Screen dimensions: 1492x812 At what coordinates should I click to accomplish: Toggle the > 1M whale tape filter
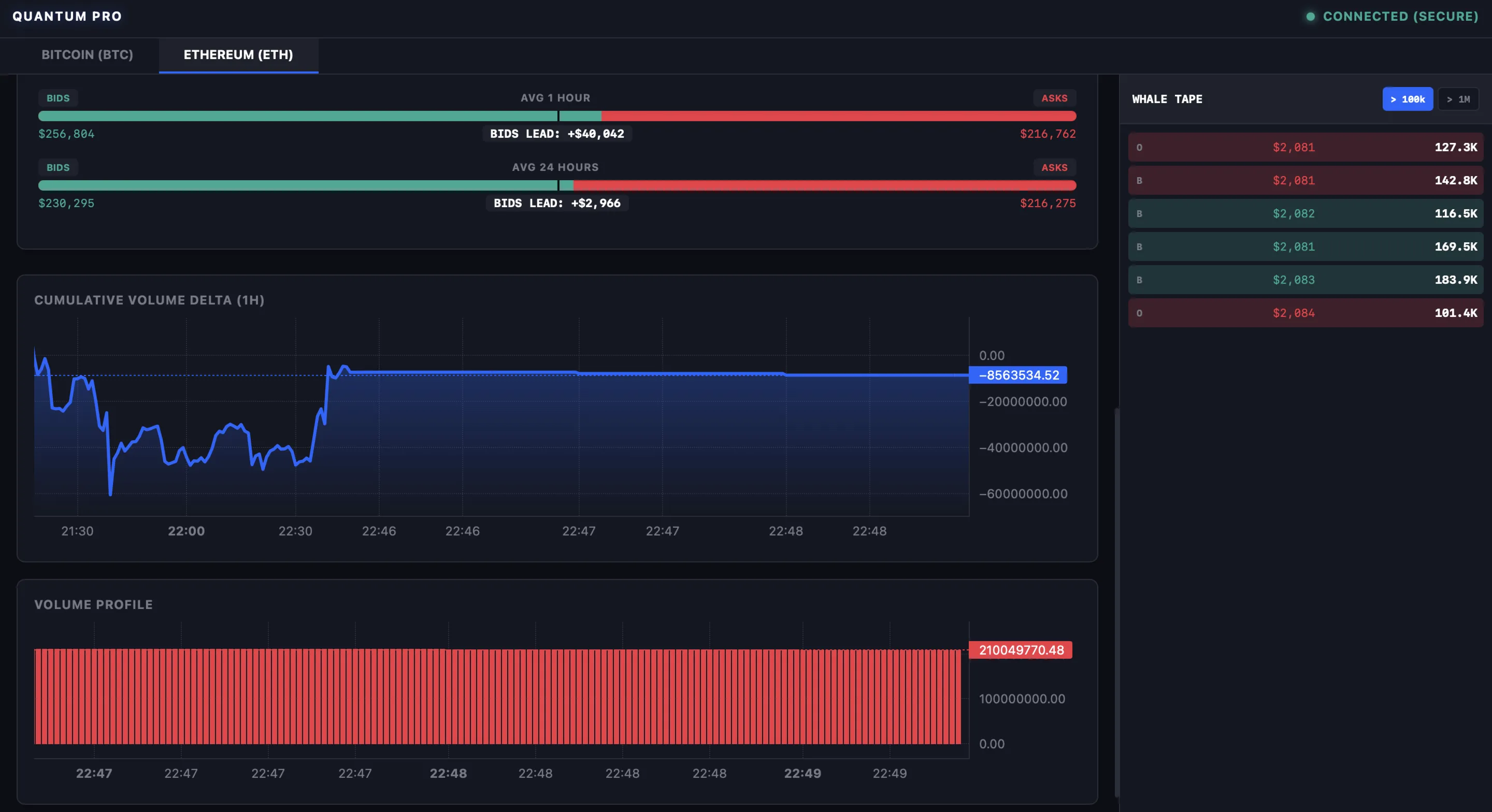[x=1458, y=99]
